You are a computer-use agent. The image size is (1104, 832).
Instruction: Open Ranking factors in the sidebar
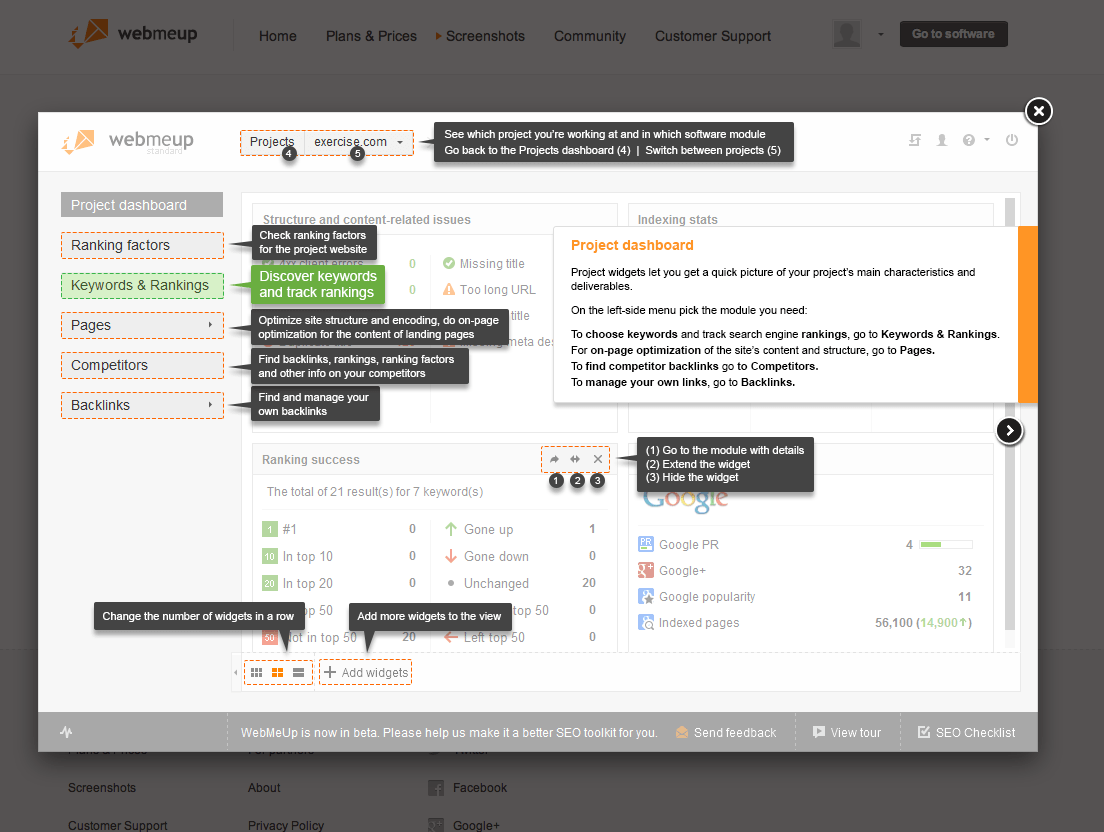point(142,245)
